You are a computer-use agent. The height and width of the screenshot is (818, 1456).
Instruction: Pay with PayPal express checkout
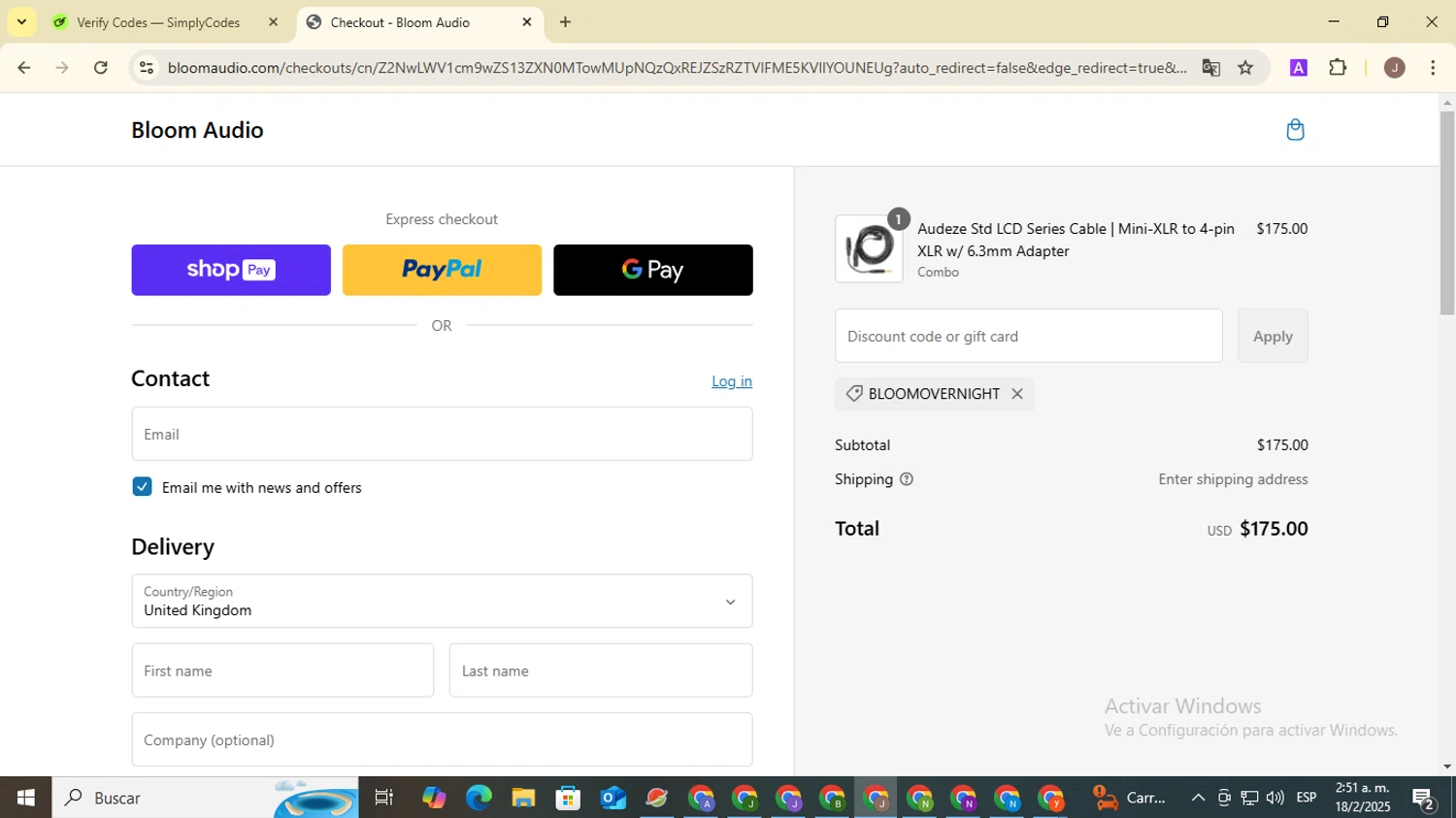pyautogui.click(x=442, y=270)
